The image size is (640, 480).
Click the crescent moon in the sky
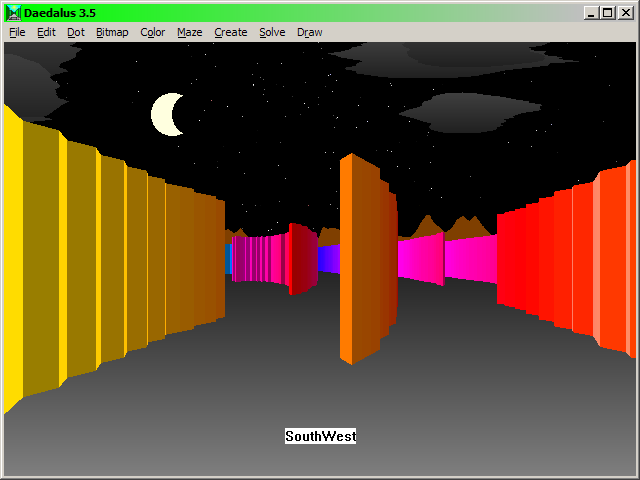coord(166,114)
